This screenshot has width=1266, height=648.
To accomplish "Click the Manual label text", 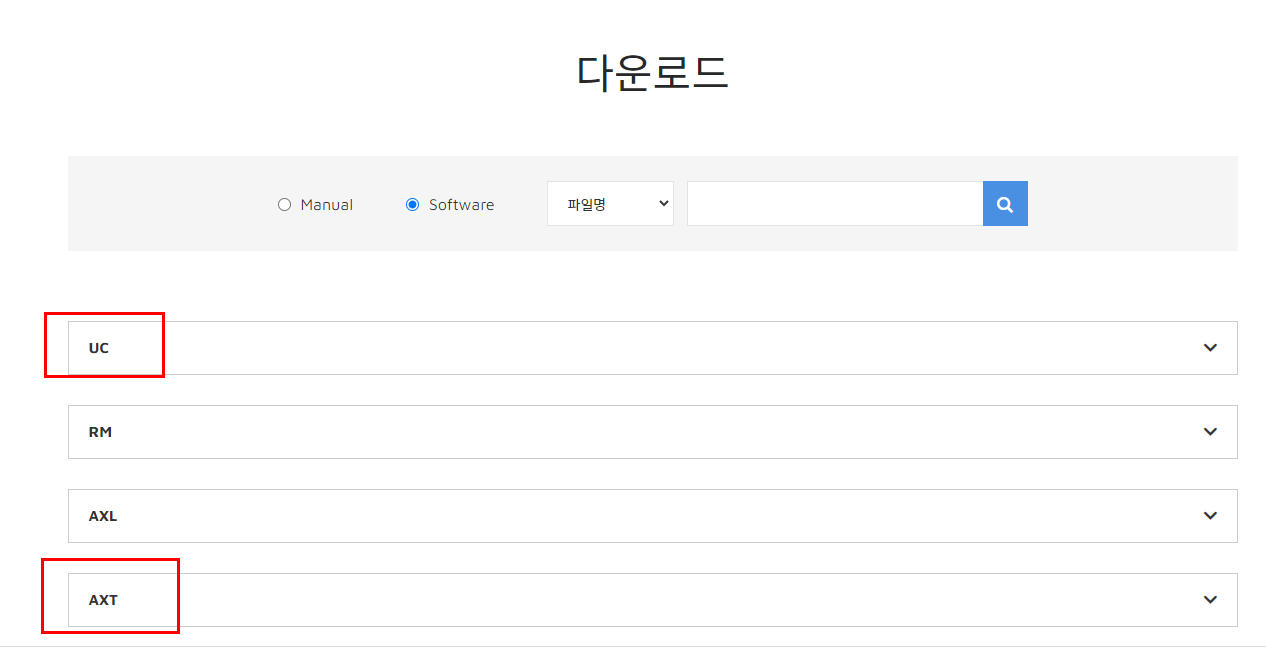I will pos(326,205).
